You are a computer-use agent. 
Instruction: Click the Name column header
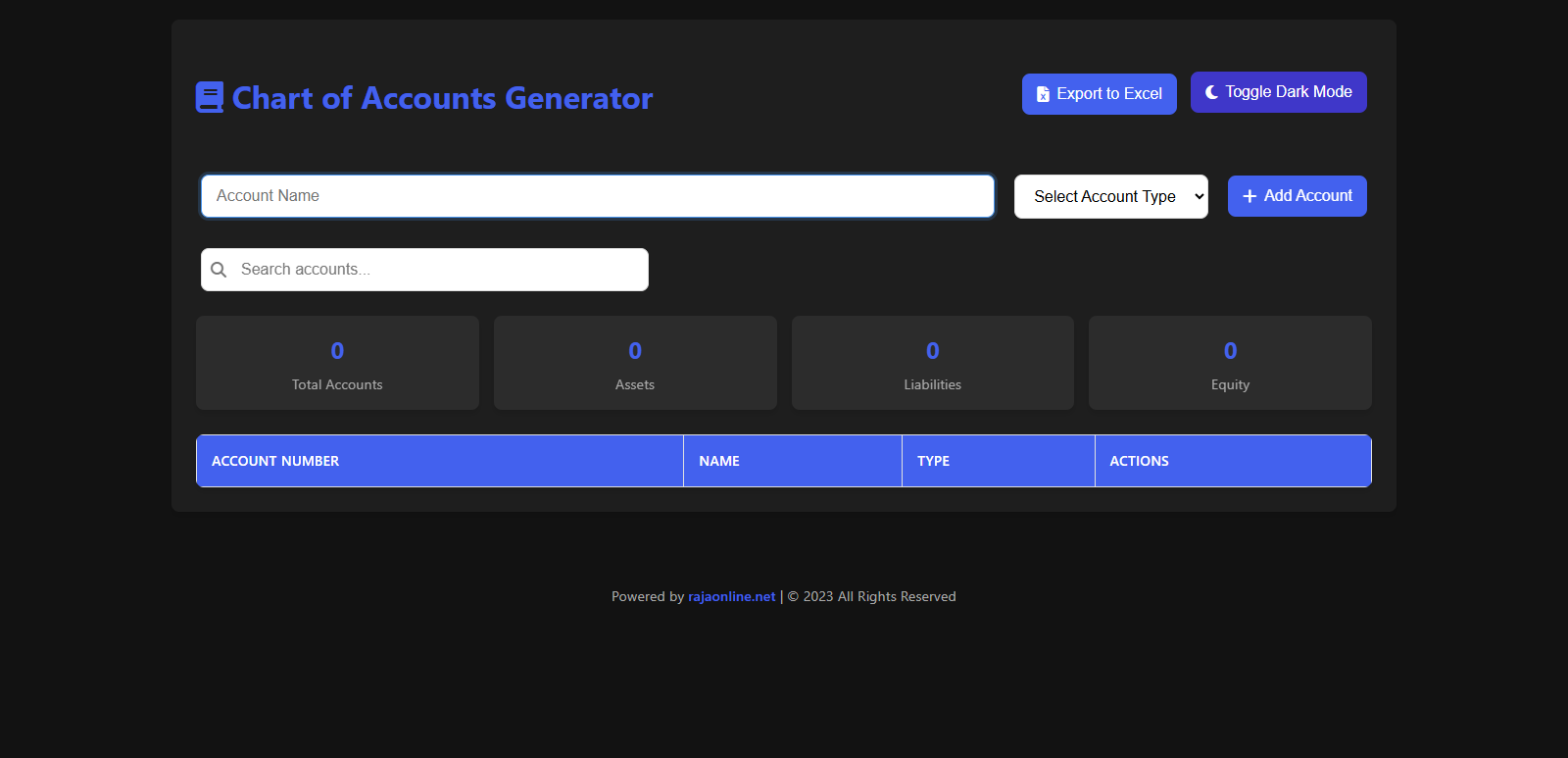click(793, 461)
